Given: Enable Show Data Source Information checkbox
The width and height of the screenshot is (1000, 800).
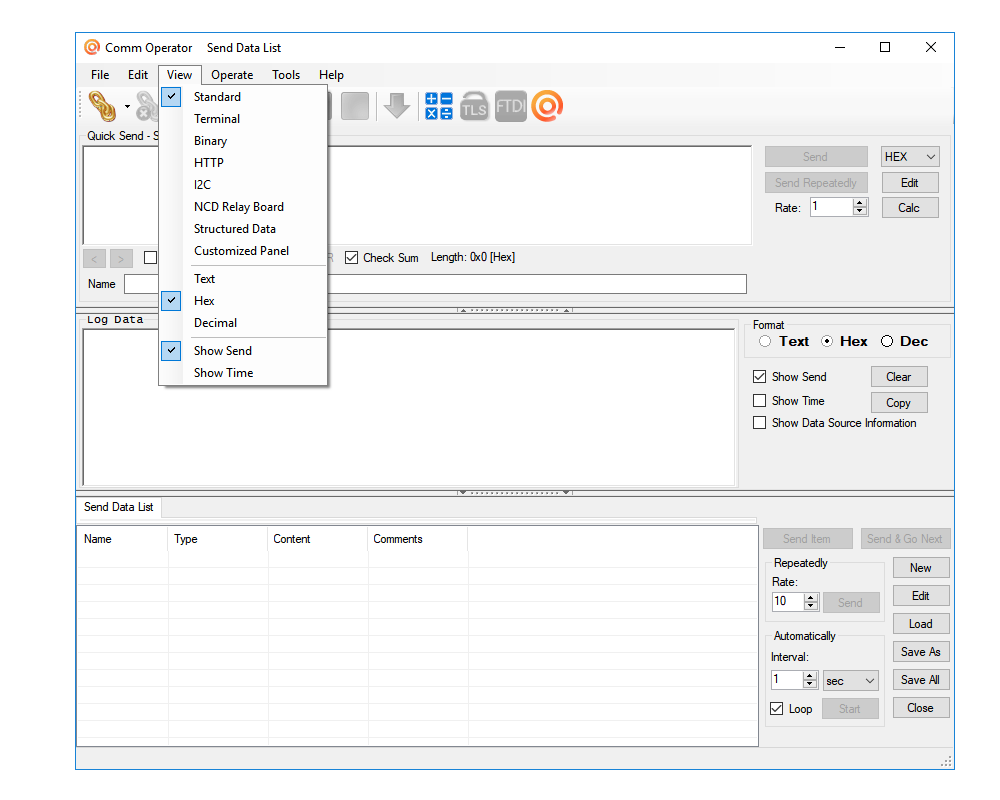Looking at the screenshot, I should point(759,423).
